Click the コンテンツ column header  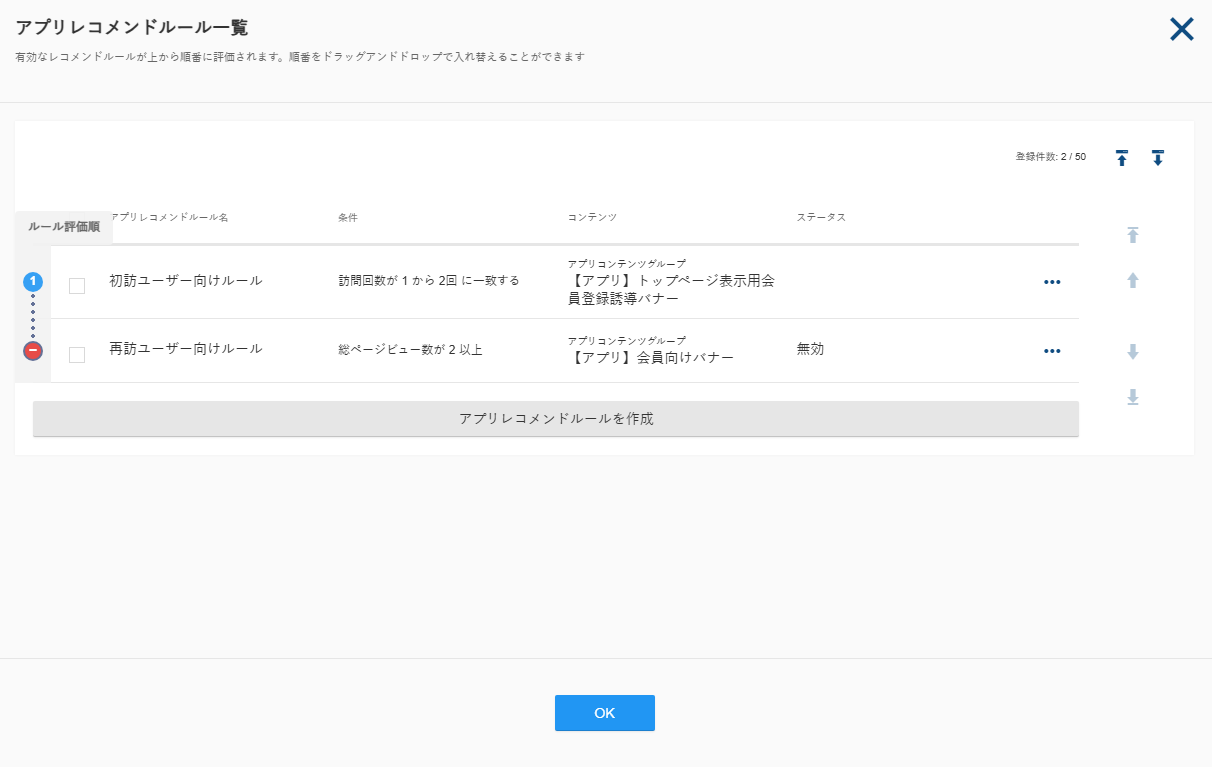[x=592, y=217]
